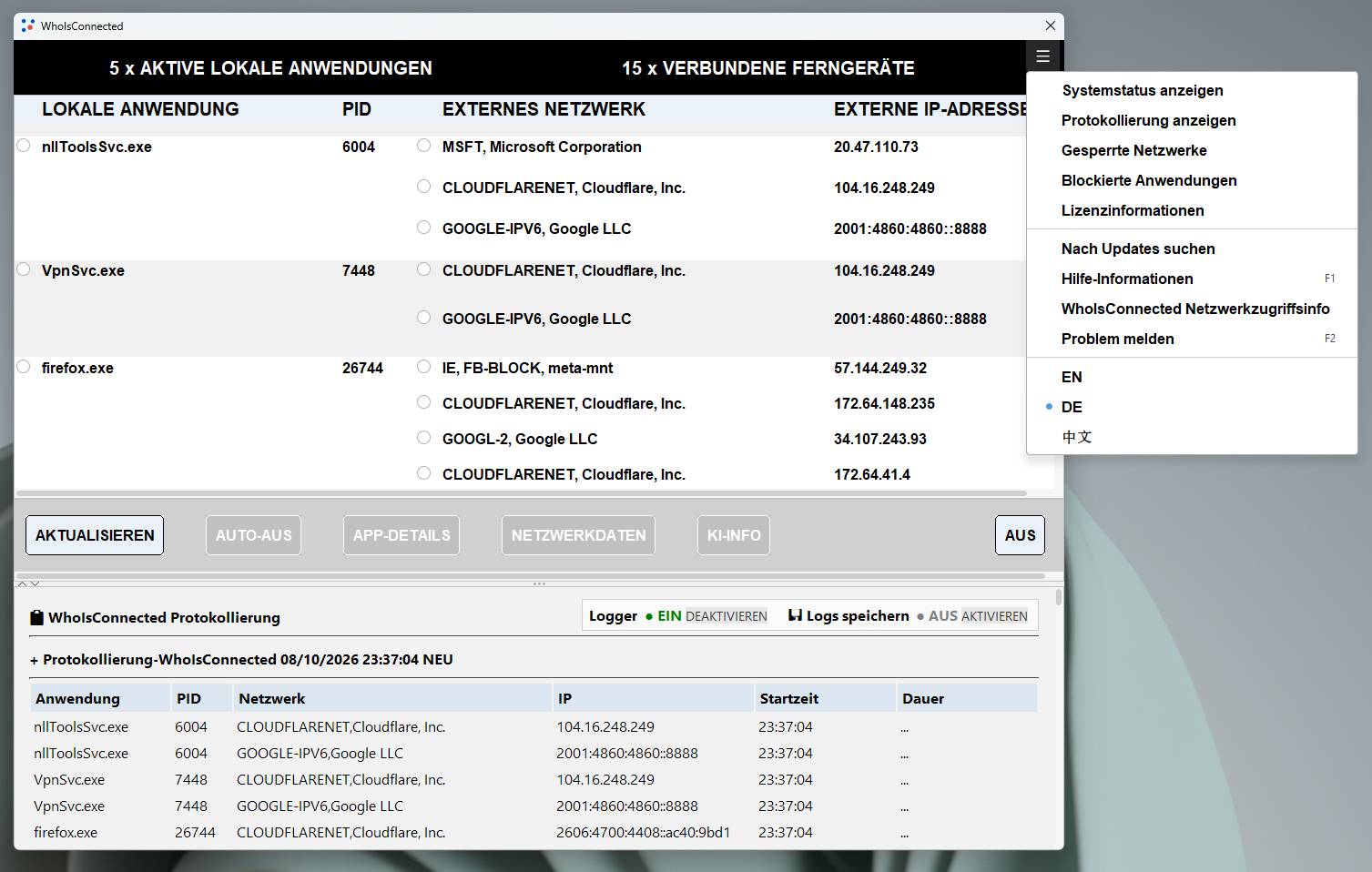Click the splitter handle dots above the log panel
This screenshot has height=872, width=1372.
539,583
